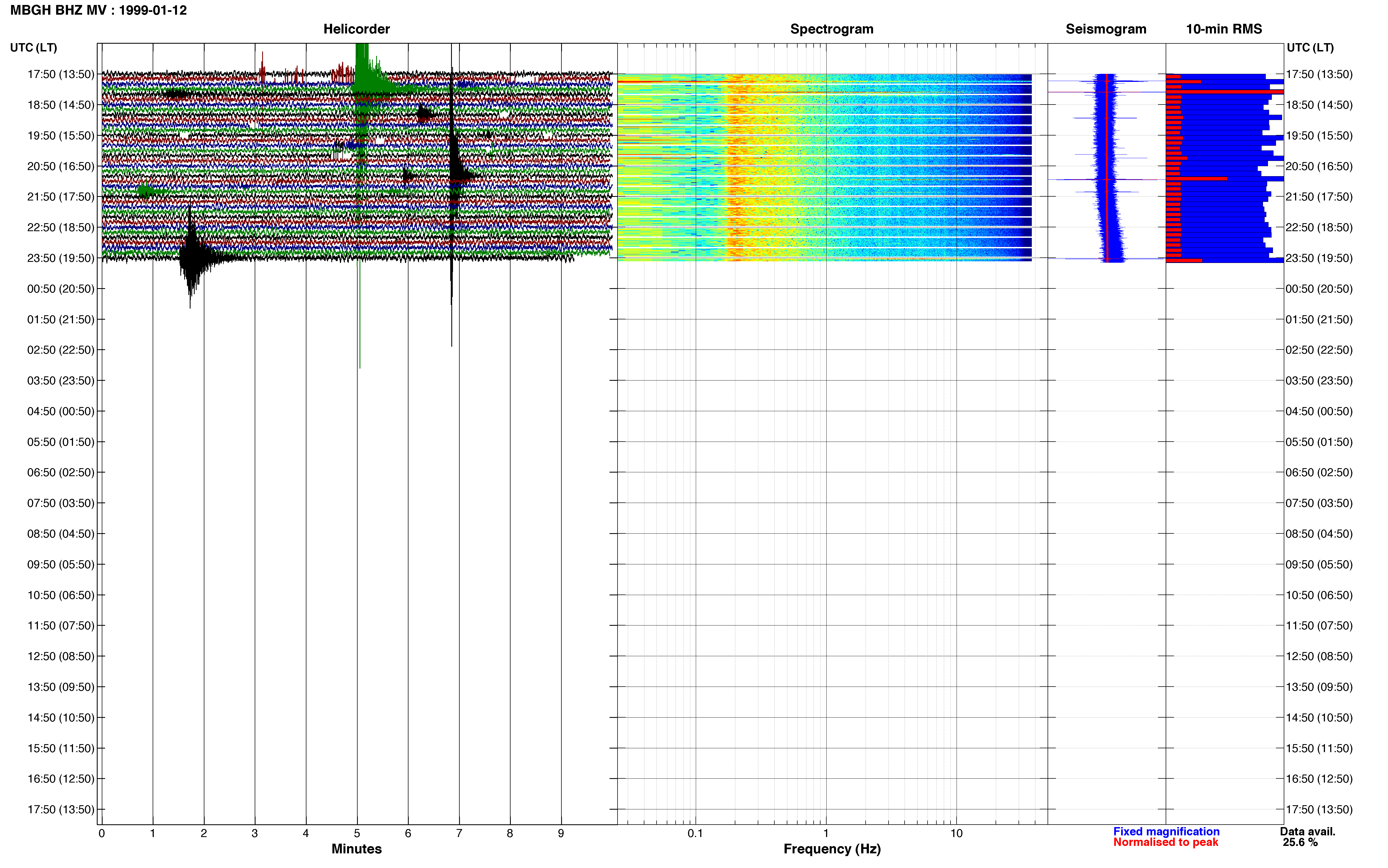Click the 'Helicorder' panel heading

(356, 29)
